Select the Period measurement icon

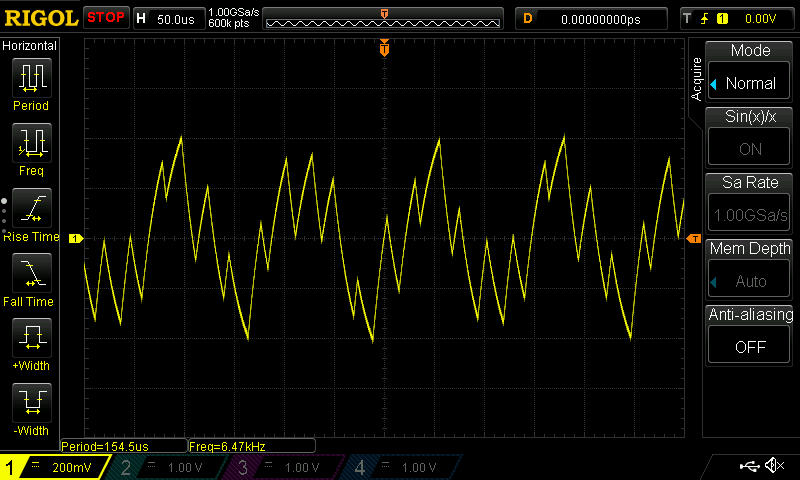32,78
